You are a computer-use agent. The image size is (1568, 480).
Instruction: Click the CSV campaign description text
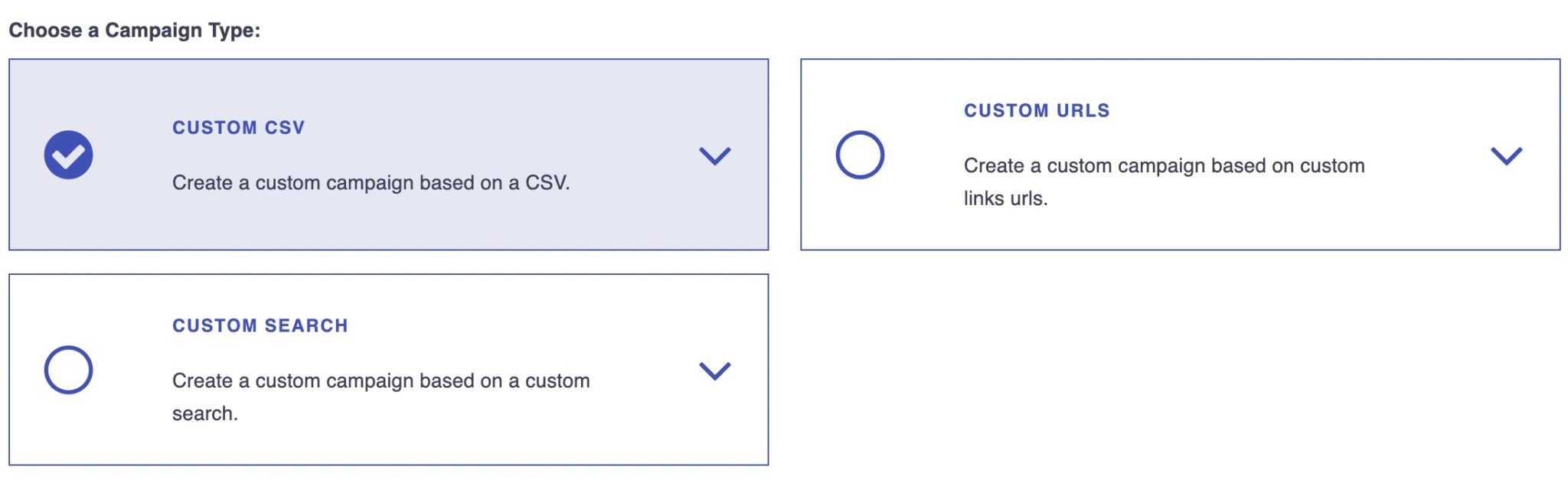pyautogui.click(x=371, y=183)
